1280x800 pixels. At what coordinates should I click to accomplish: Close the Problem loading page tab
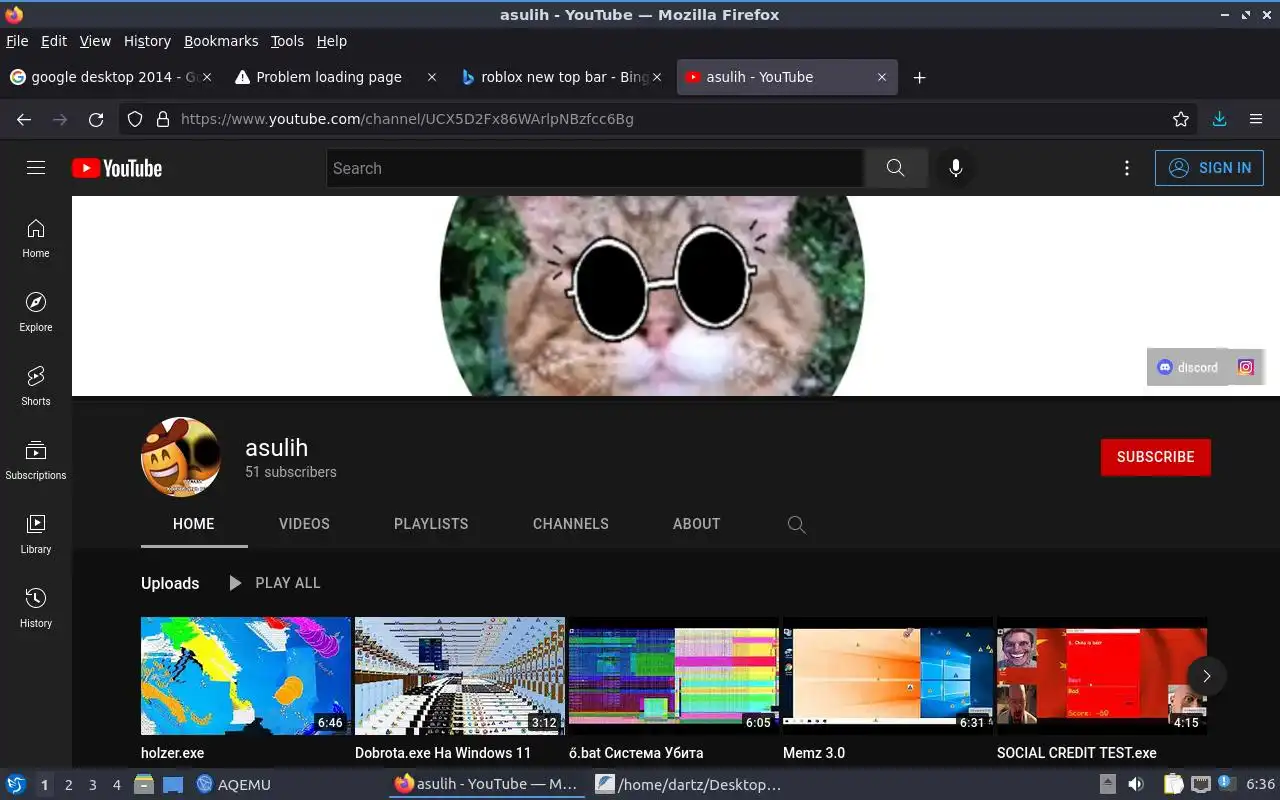click(432, 77)
